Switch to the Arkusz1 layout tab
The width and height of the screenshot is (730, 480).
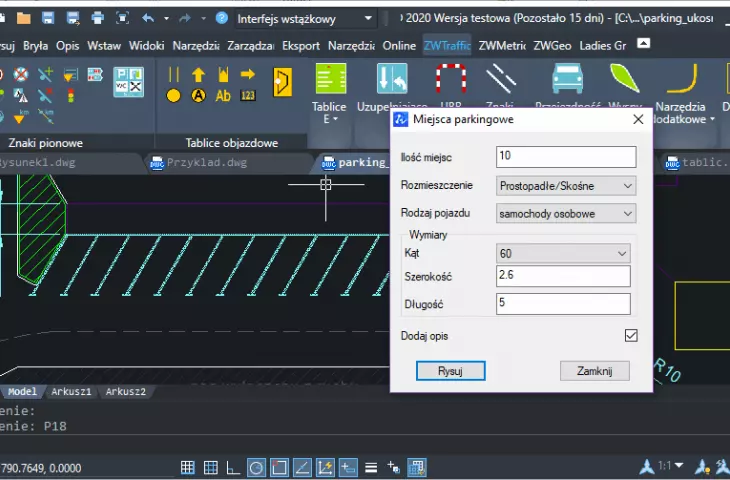point(71,392)
